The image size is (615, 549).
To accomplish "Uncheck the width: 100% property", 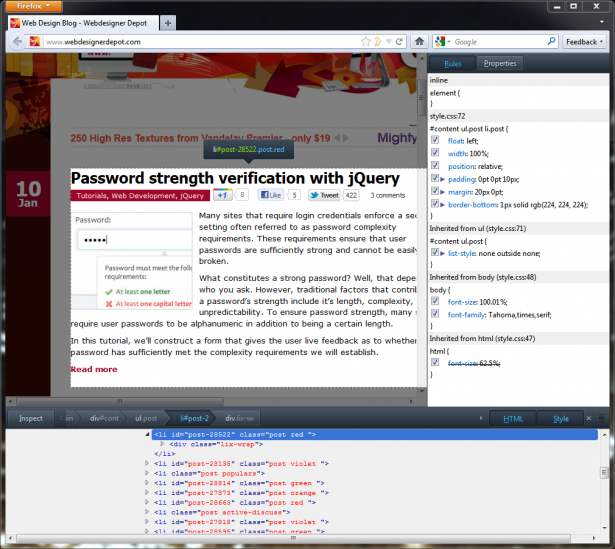I will (x=435, y=153).
